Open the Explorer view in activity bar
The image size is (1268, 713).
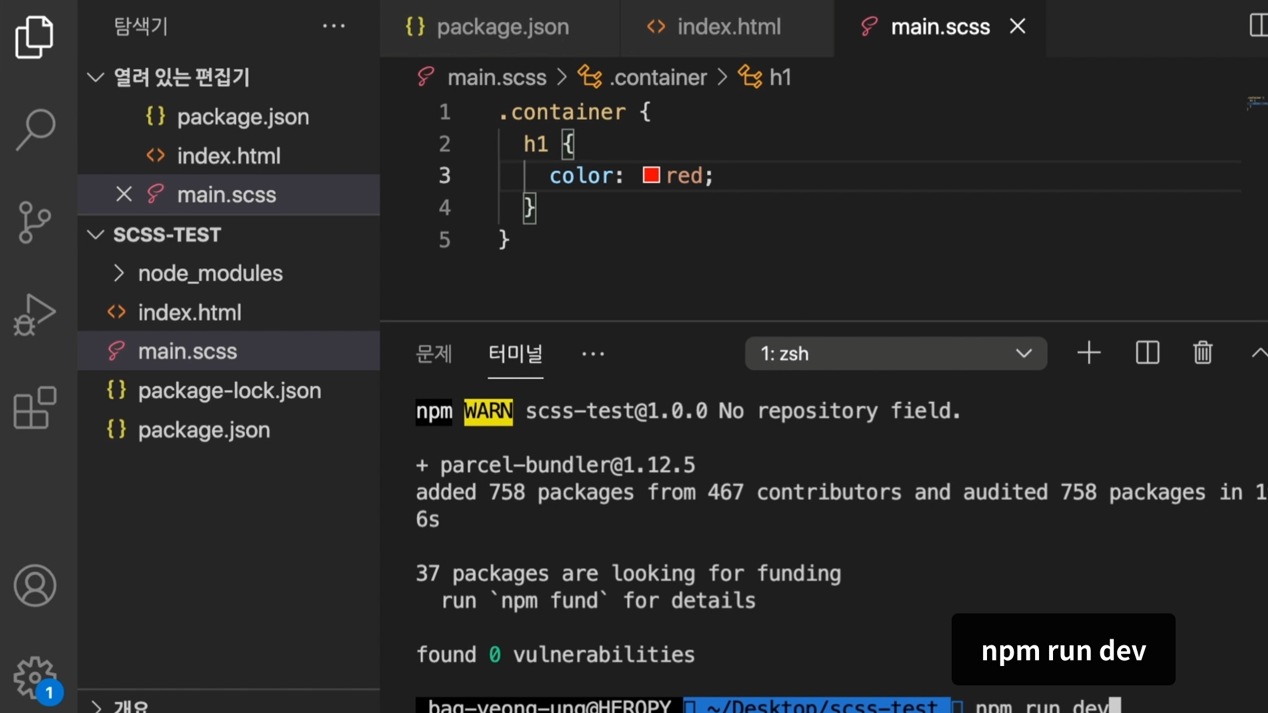point(35,38)
